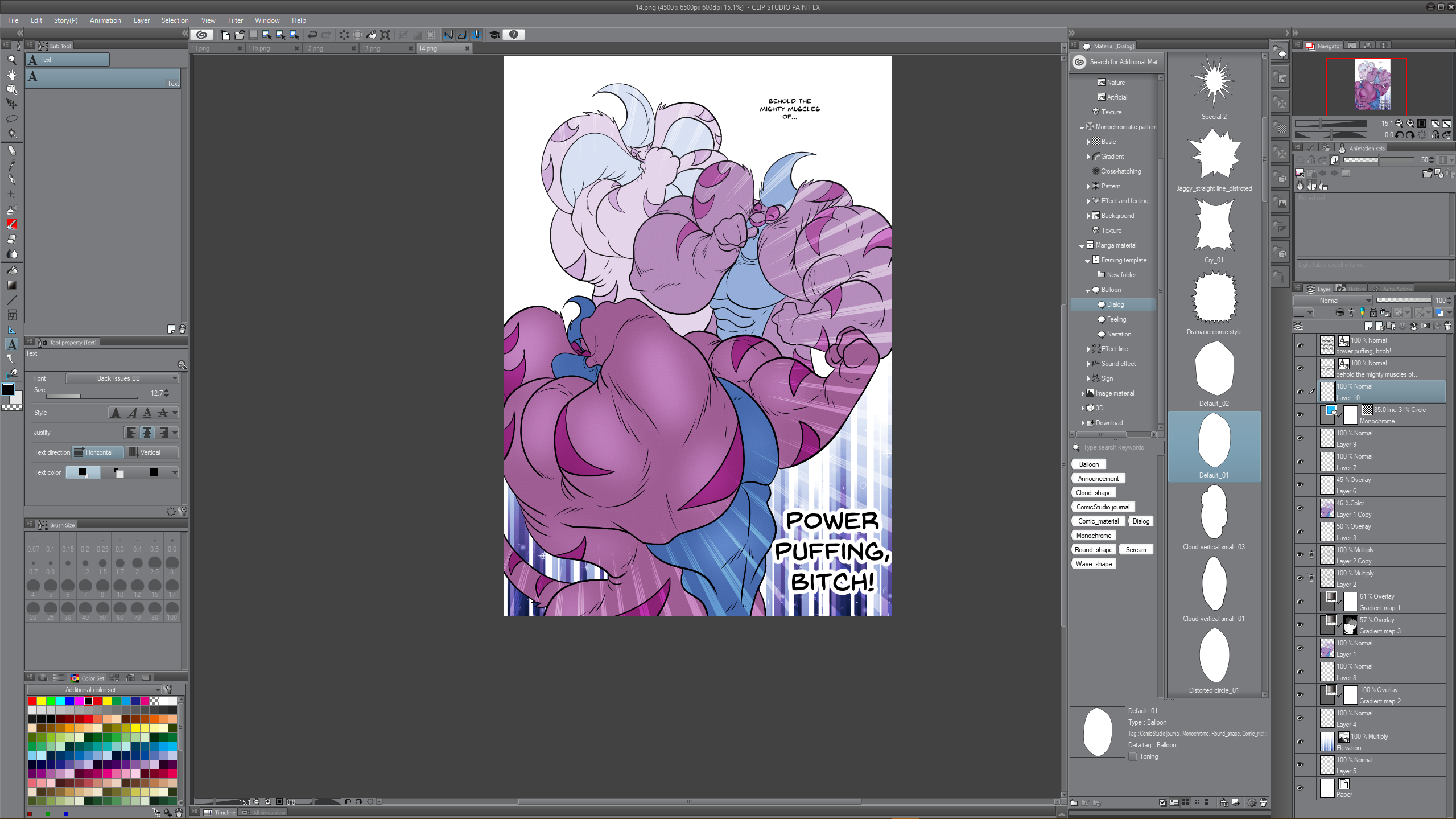Pick the red swatch in color set
1456x819 pixels.
(32, 701)
